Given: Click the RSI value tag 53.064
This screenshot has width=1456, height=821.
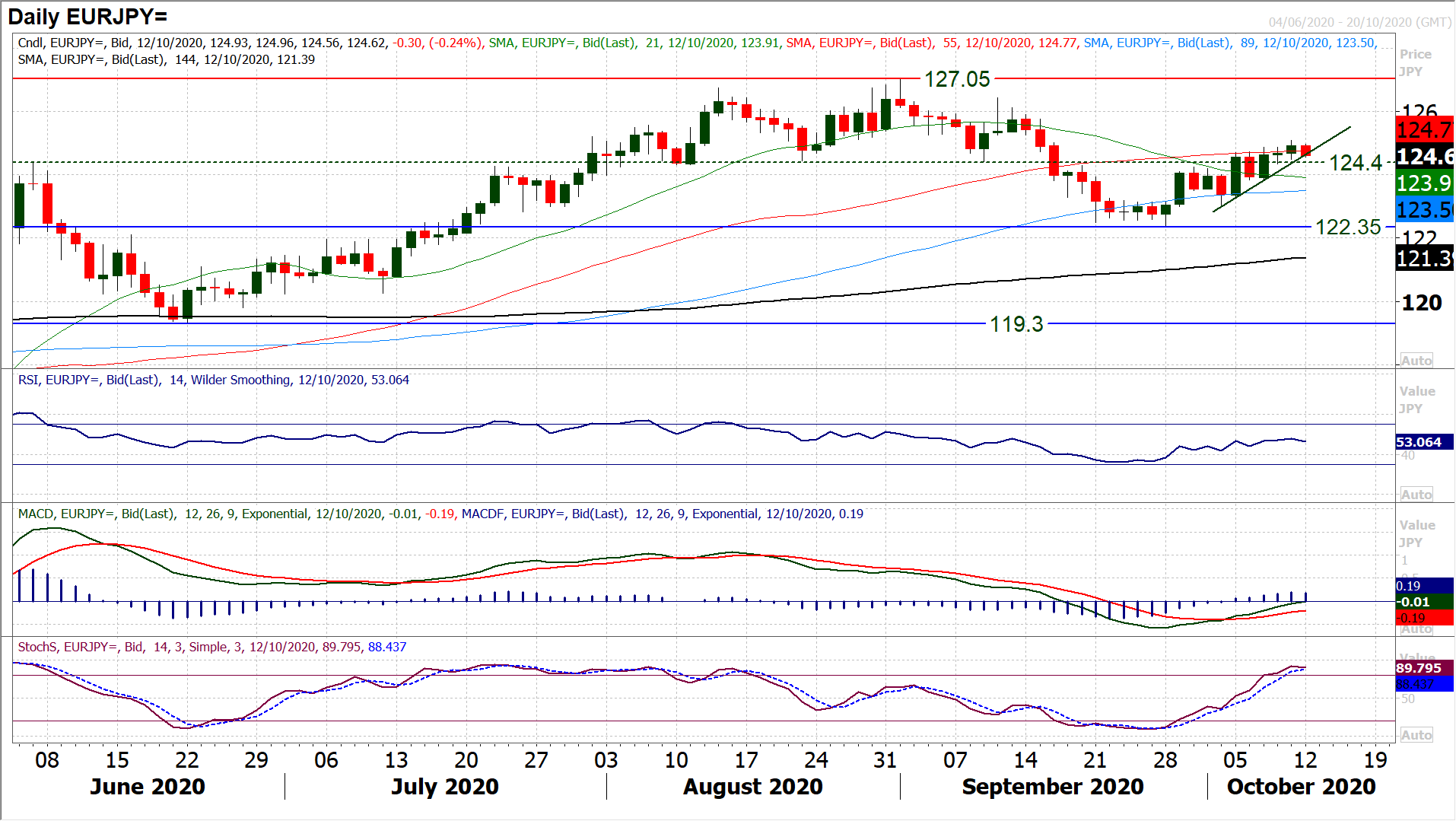Looking at the screenshot, I should [x=1424, y=442].
